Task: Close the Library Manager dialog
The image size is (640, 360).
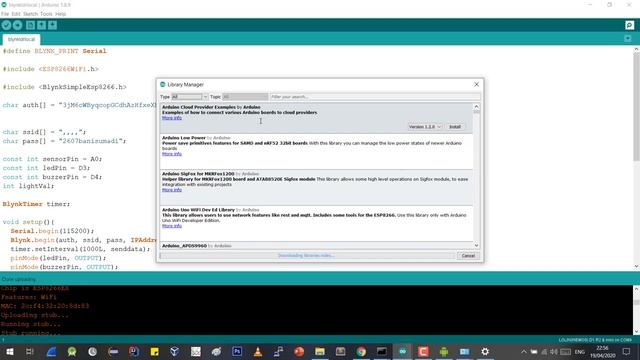Action: point(476,84)
